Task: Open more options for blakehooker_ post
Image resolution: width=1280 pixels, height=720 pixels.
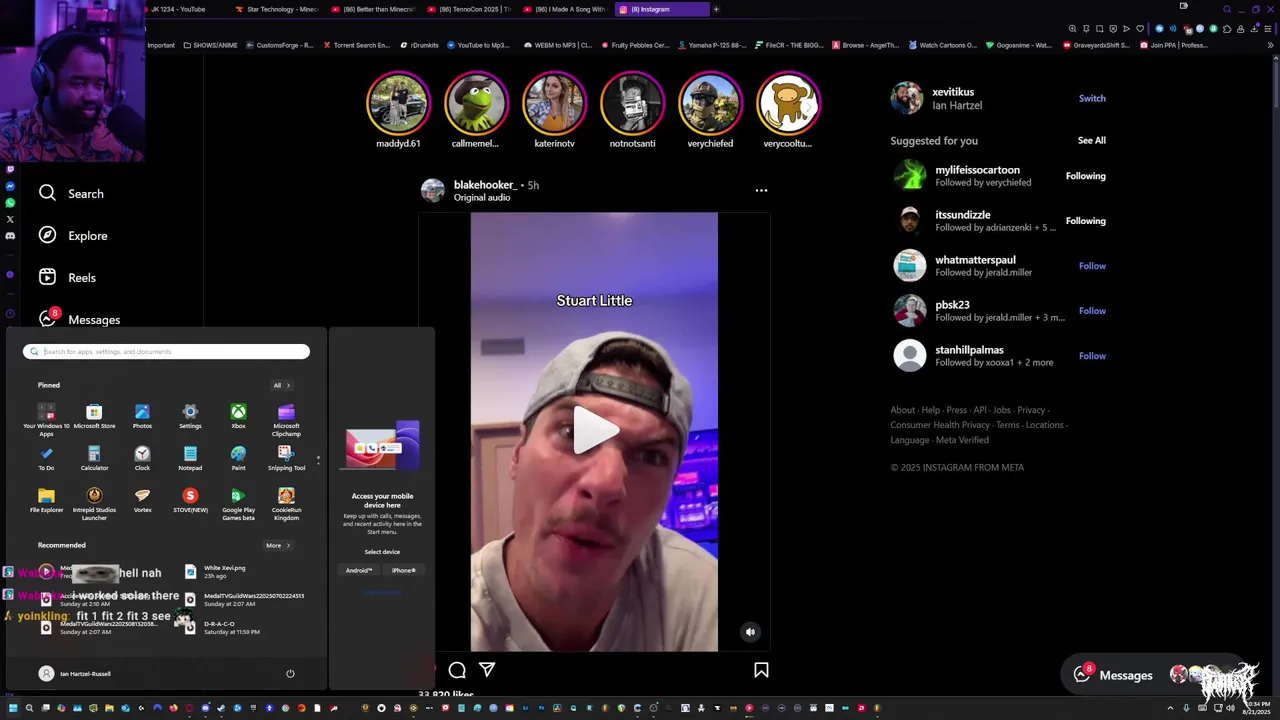Action: coord(761,190)
